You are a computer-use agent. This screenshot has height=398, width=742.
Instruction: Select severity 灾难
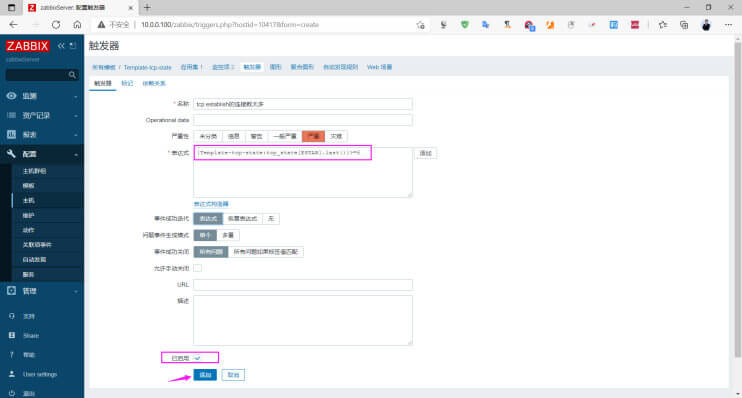(x=336, y=136)
